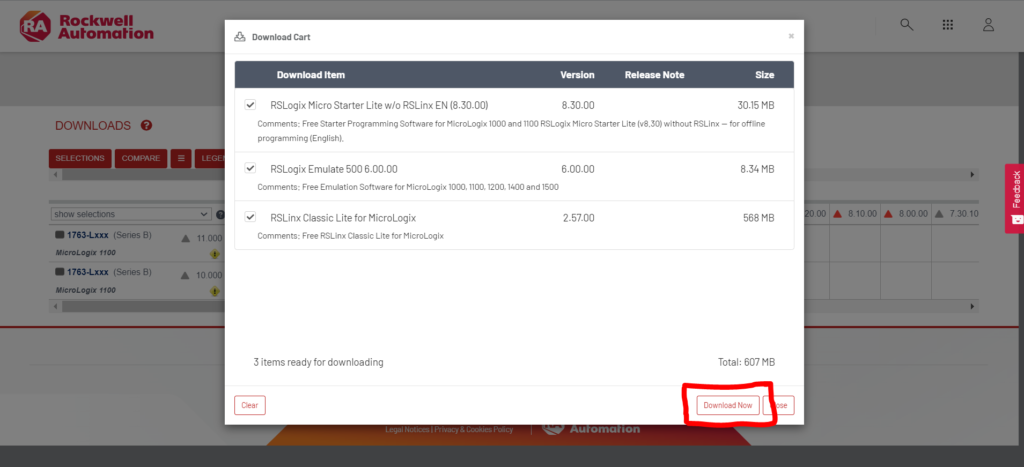Click the help icon beside DOWNLOADS
1024x467 pixels.
tap(146, 125)
